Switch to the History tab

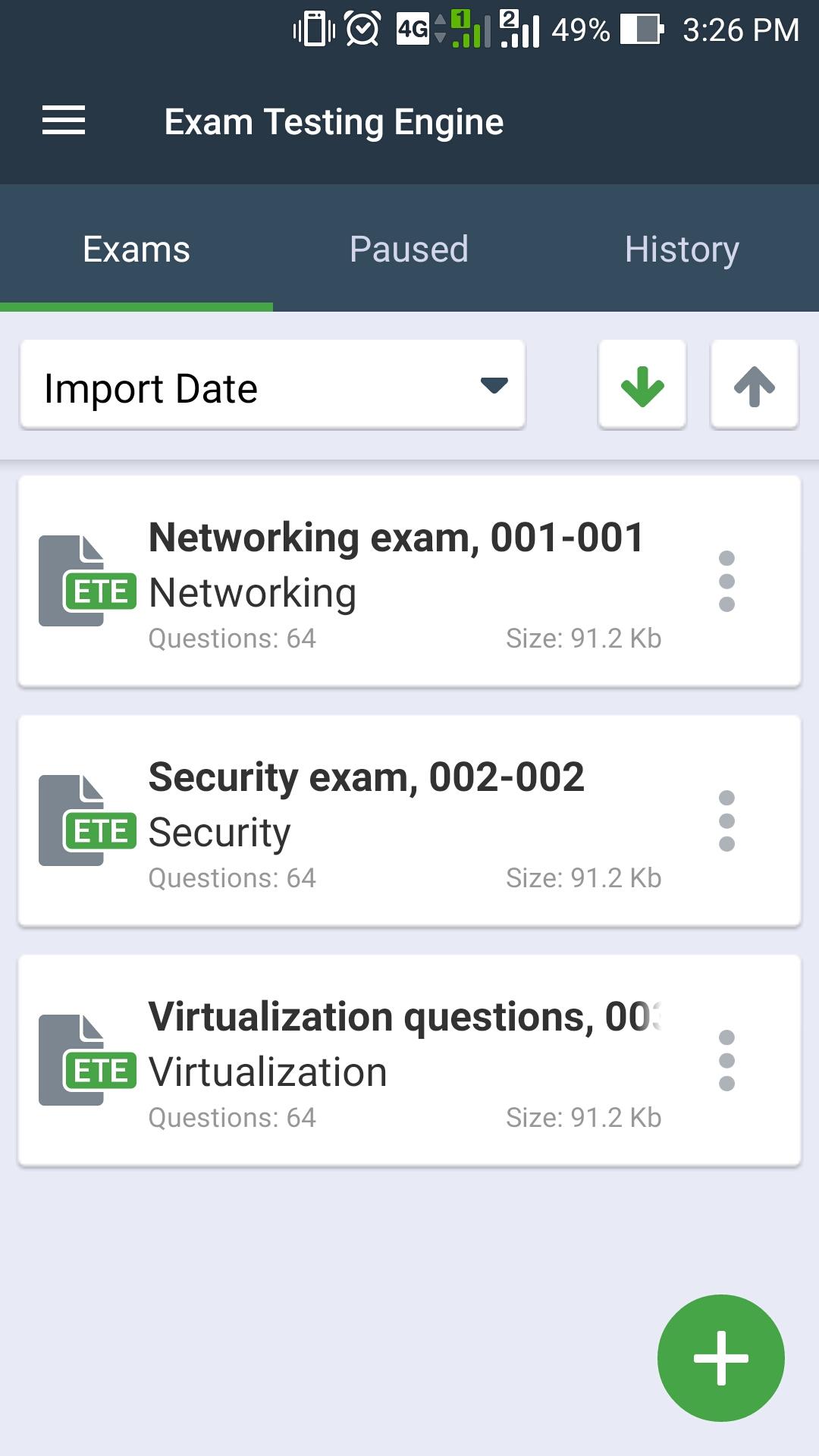click(682, 249)
